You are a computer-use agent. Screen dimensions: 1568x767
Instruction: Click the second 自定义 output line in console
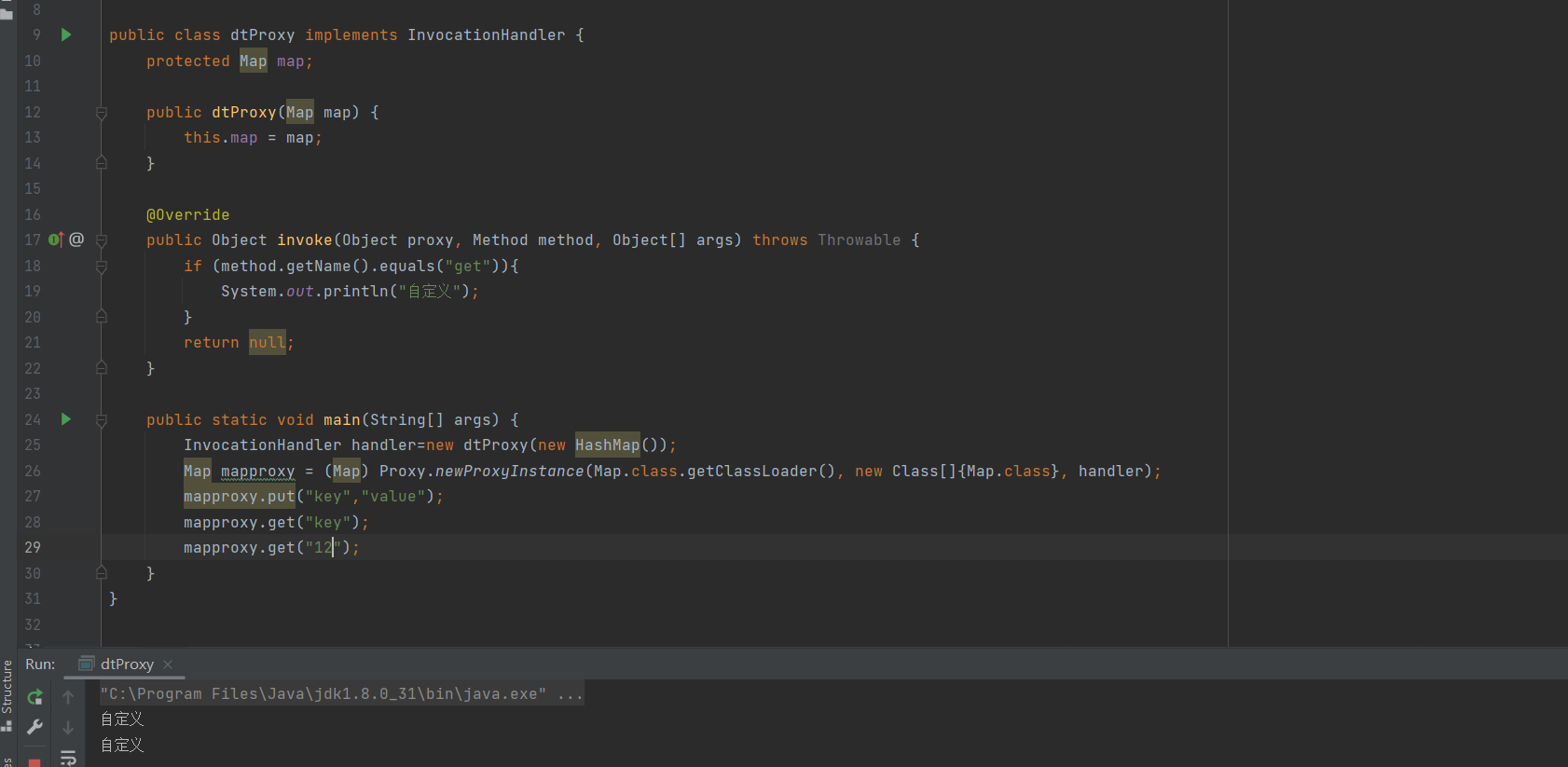[x=122, y=745]
